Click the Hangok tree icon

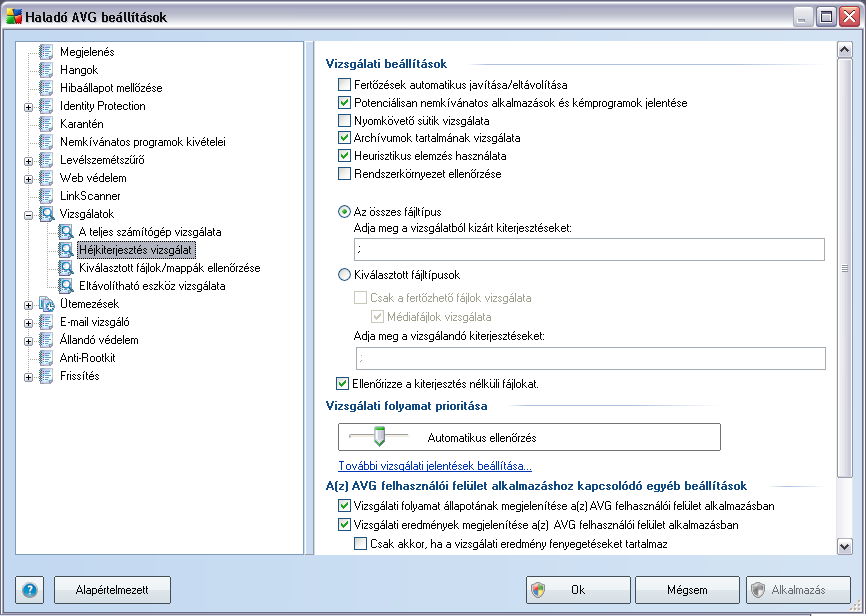click(46, 70)
